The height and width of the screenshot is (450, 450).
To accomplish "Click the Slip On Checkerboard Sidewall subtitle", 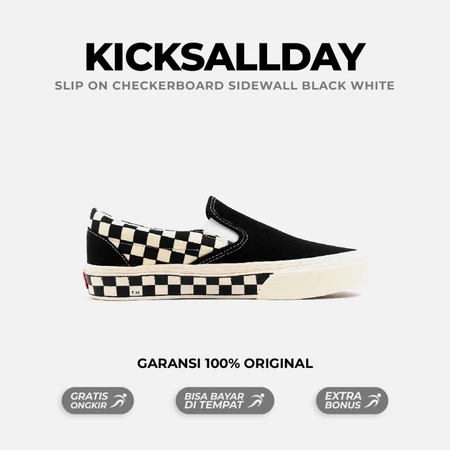I will point(224,86).
